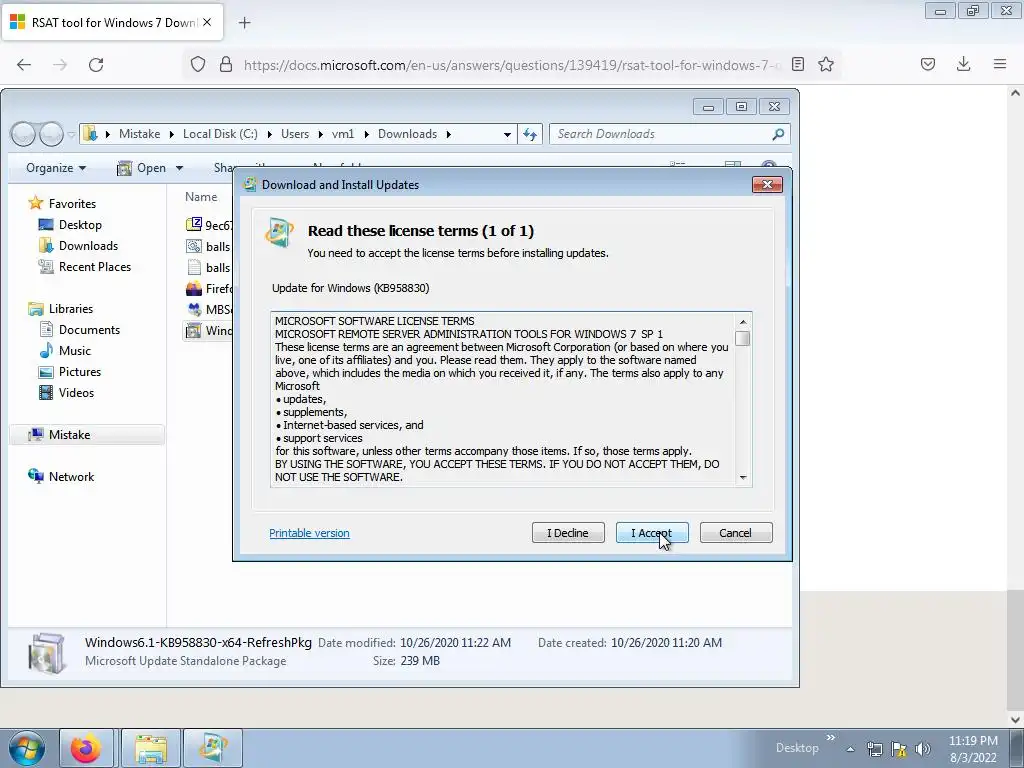Open Downloads under Favorites
This screenshot has width=1024, height=768.
pyautogui.click(x=88, y=246)
